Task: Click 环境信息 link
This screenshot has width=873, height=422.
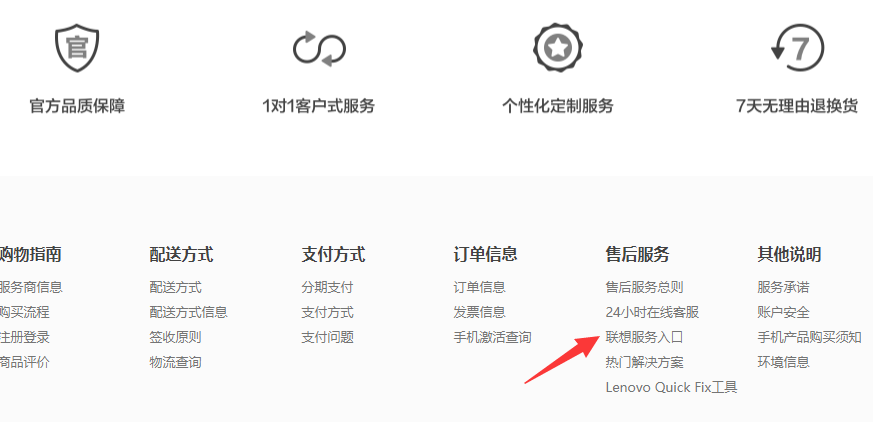Action: point(783,362)
